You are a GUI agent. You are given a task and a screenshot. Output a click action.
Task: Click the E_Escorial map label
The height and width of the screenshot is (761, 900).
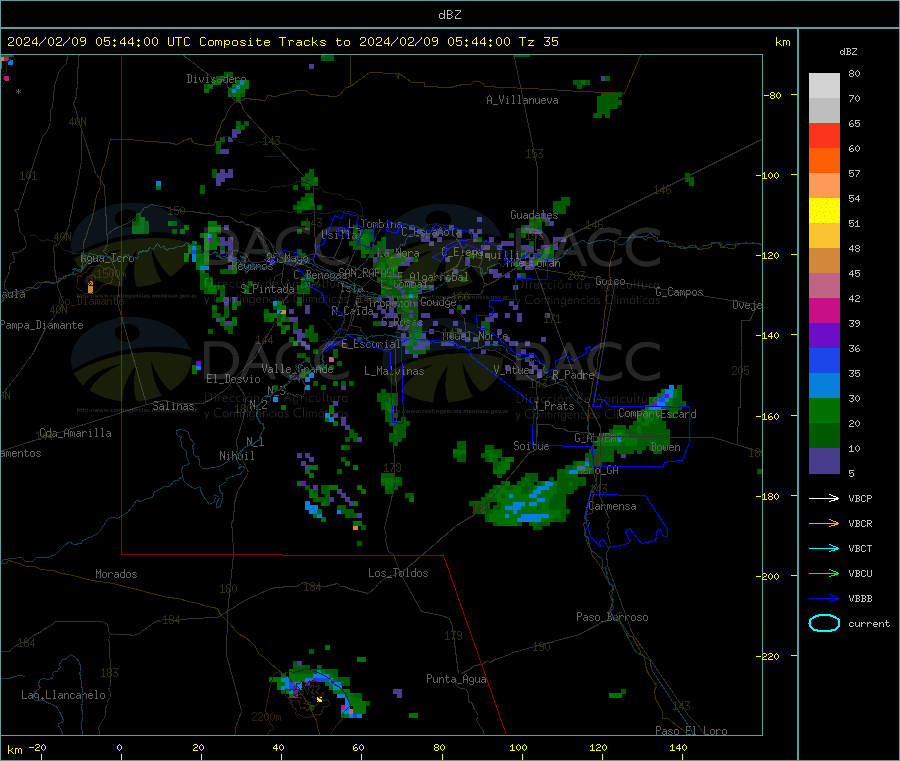click(370, 344)
